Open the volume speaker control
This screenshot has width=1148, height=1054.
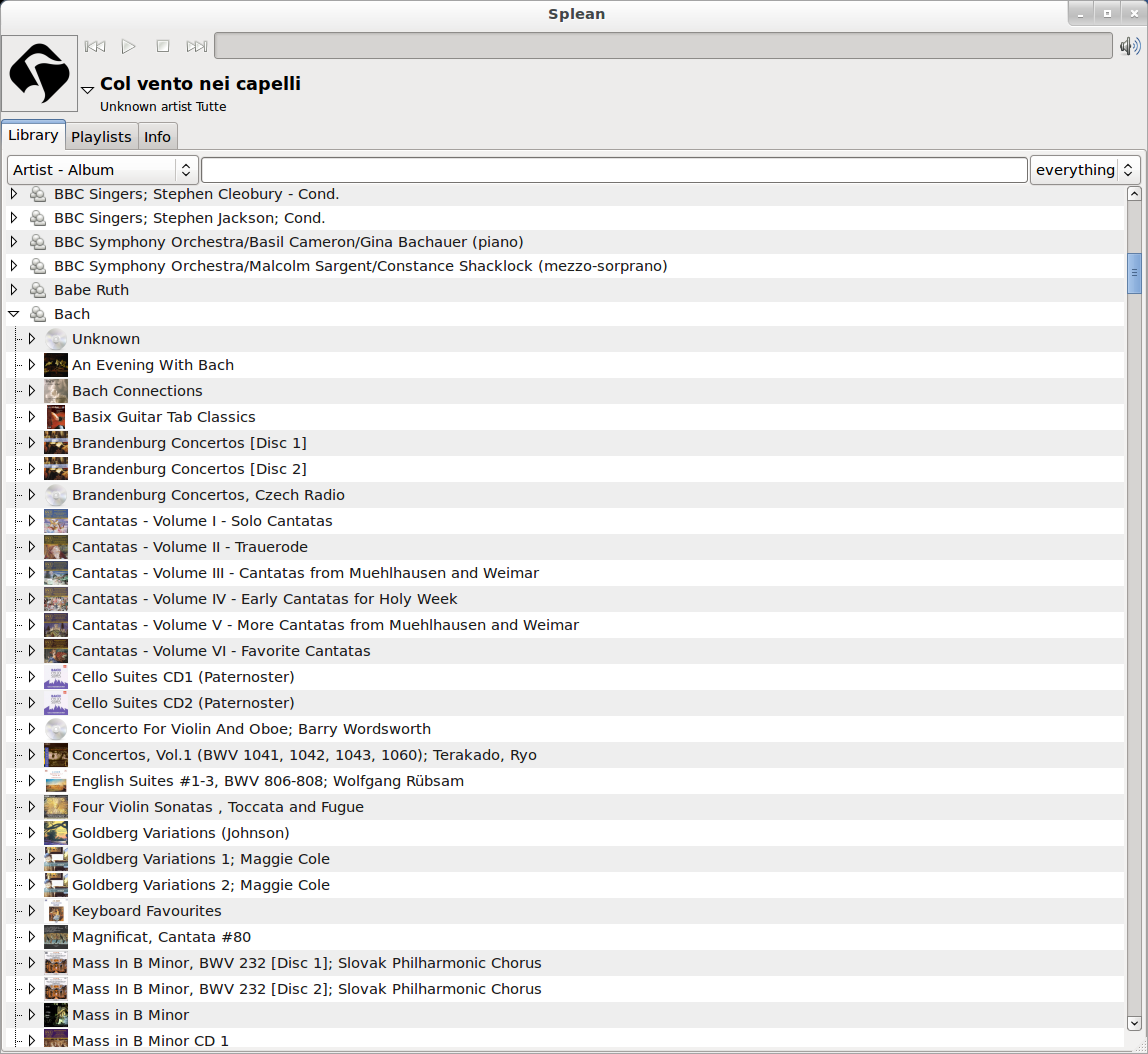coord(1130,46)
